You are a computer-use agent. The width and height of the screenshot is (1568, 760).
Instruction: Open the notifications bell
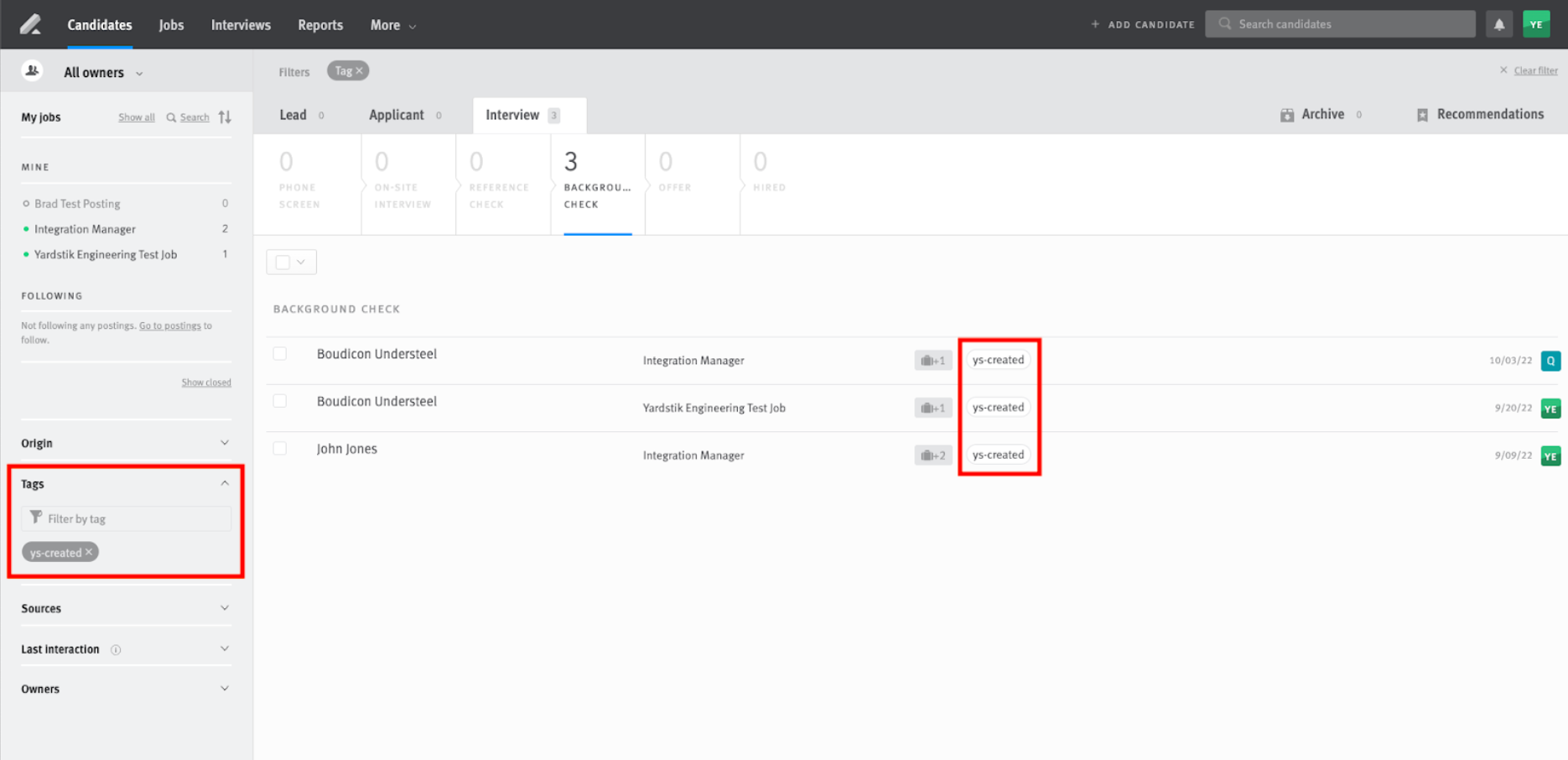point(1499,24)
